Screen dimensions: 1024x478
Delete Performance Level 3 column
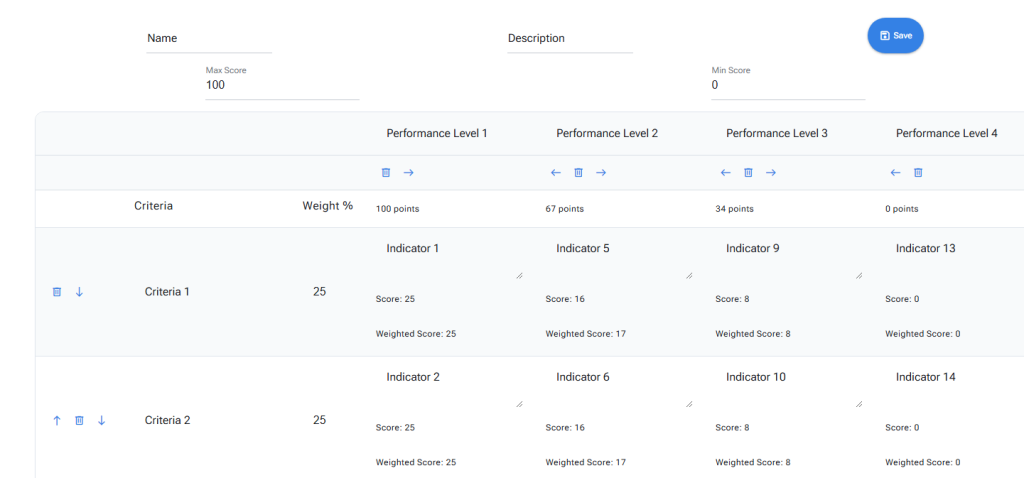coord(748,173)
